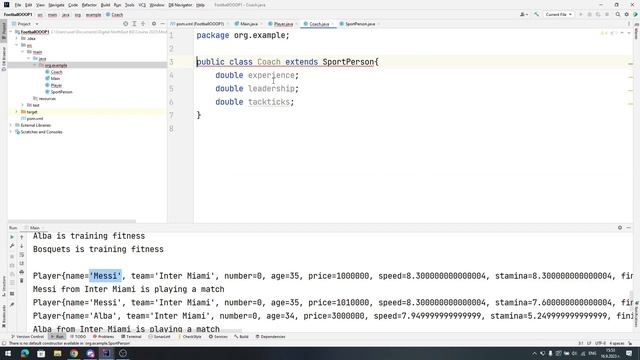This screenshot has height=360, width=640.
Task: Toggle scroll to end in Run console
Action: [22, 263]
